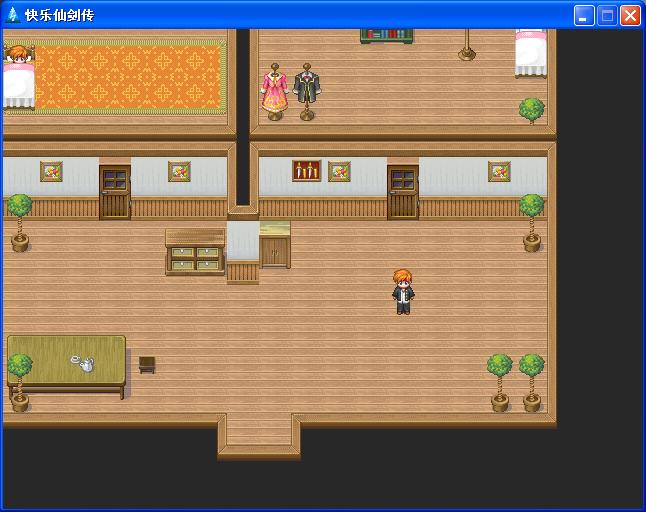Close the game window
The image size is (646, 512).
point(630,16)
